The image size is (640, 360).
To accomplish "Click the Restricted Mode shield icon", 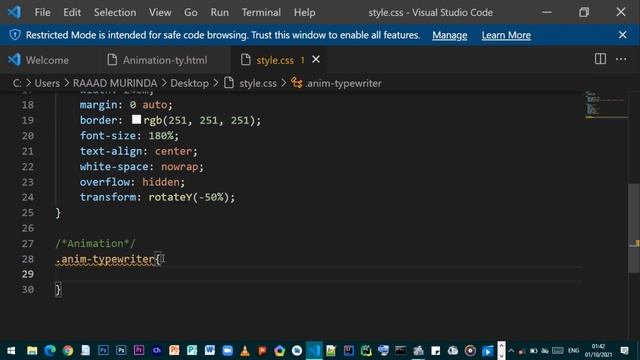I will pyautogui.click(x=15, y=35).
